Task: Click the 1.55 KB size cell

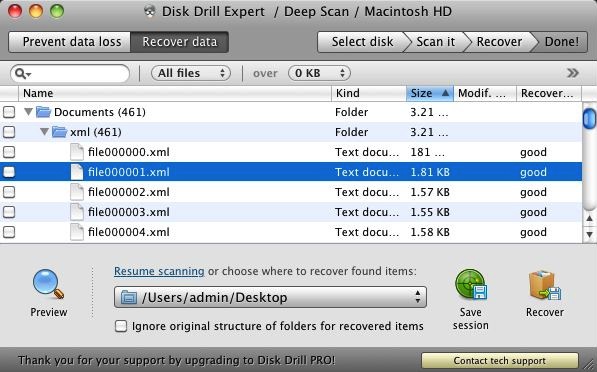Action: pyautogui.click(x=430, y=212)
